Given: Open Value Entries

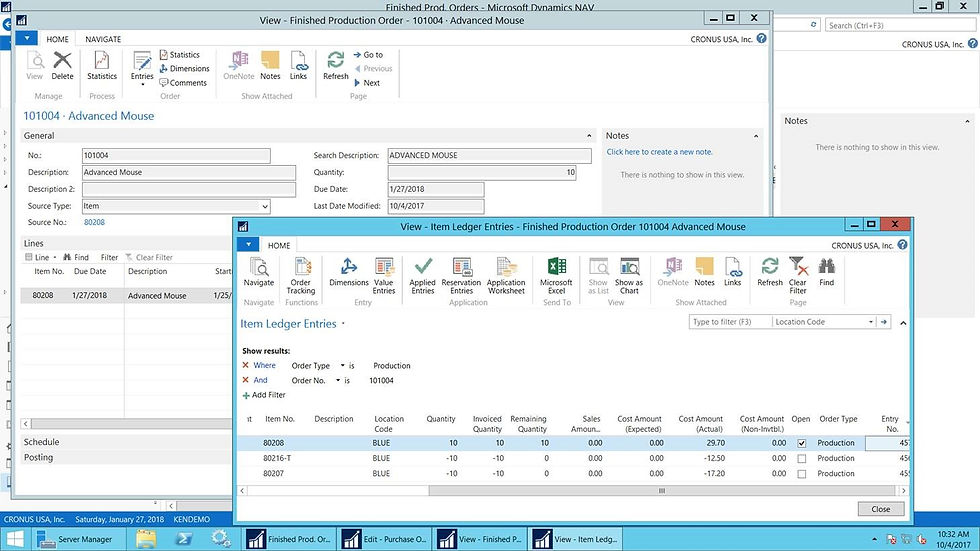Looking at the screenshot, I should tap(384, 276).
